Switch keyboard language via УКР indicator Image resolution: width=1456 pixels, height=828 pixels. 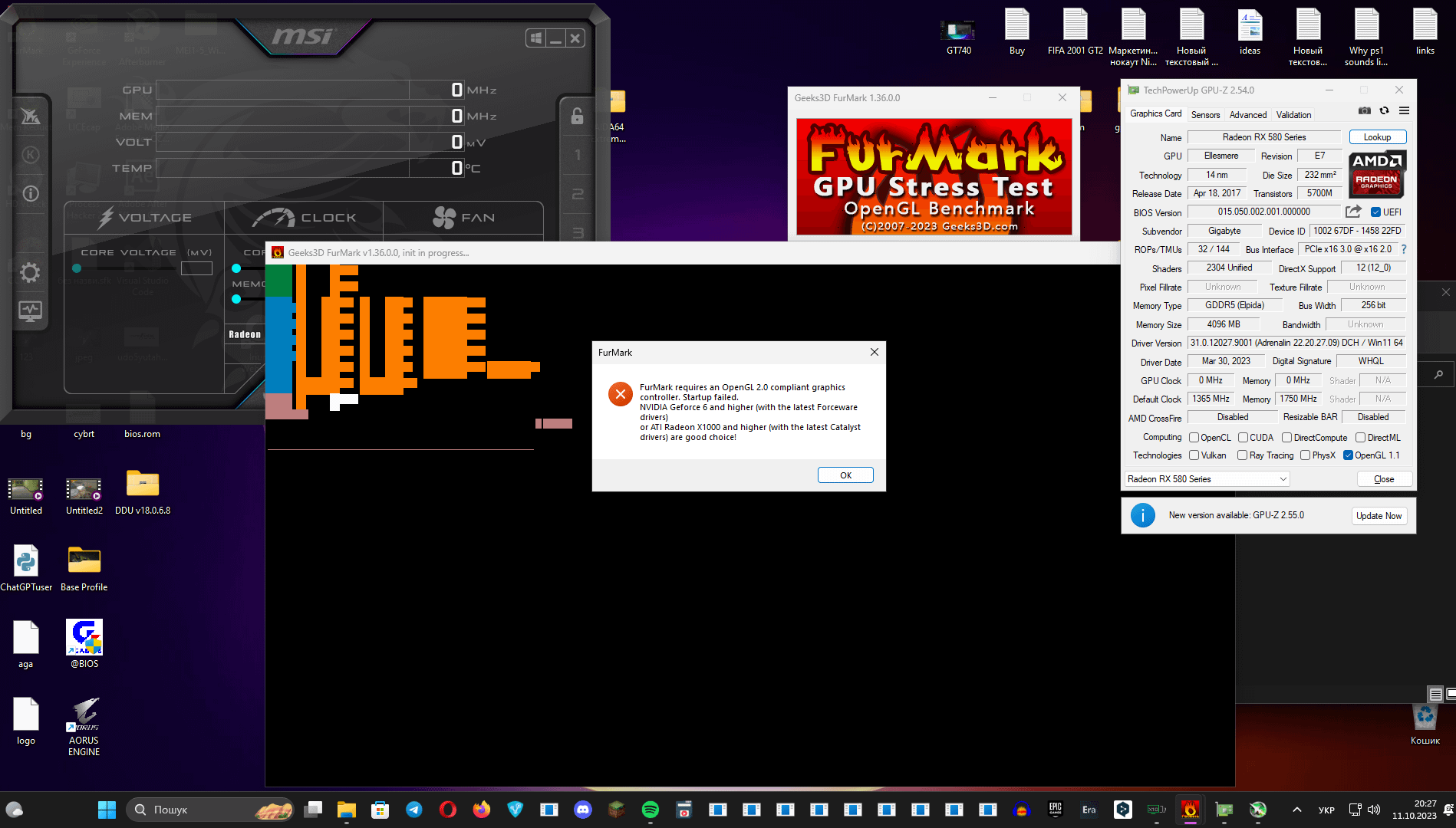click(1326, 810)
